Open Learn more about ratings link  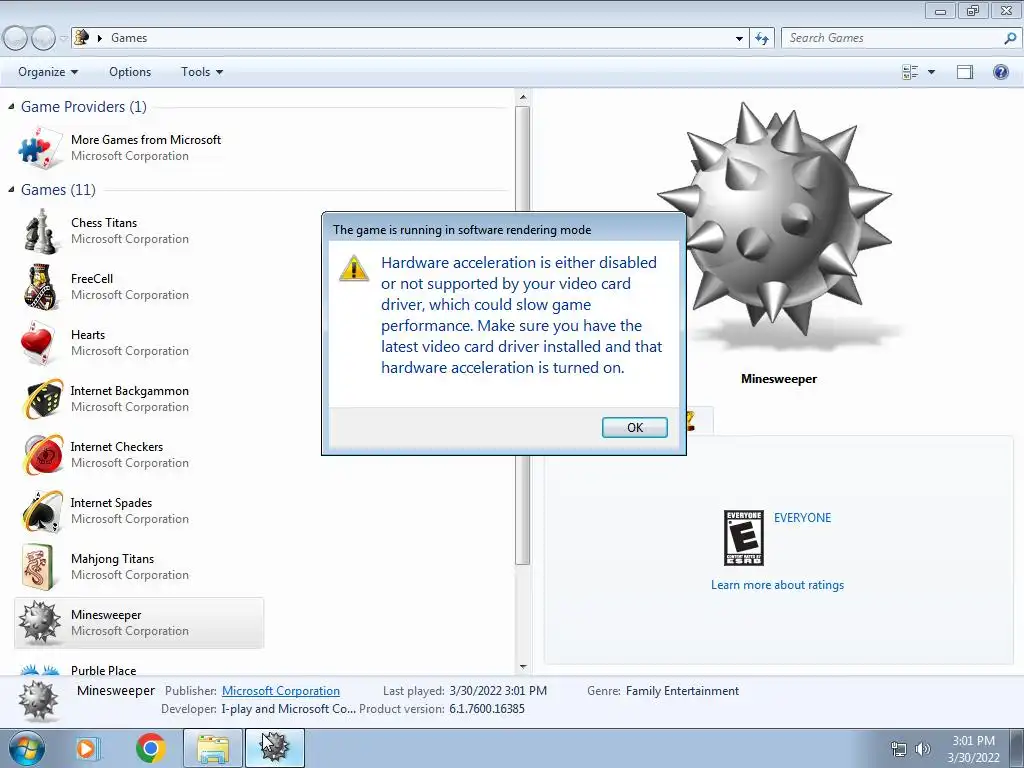tap(777, 584)
